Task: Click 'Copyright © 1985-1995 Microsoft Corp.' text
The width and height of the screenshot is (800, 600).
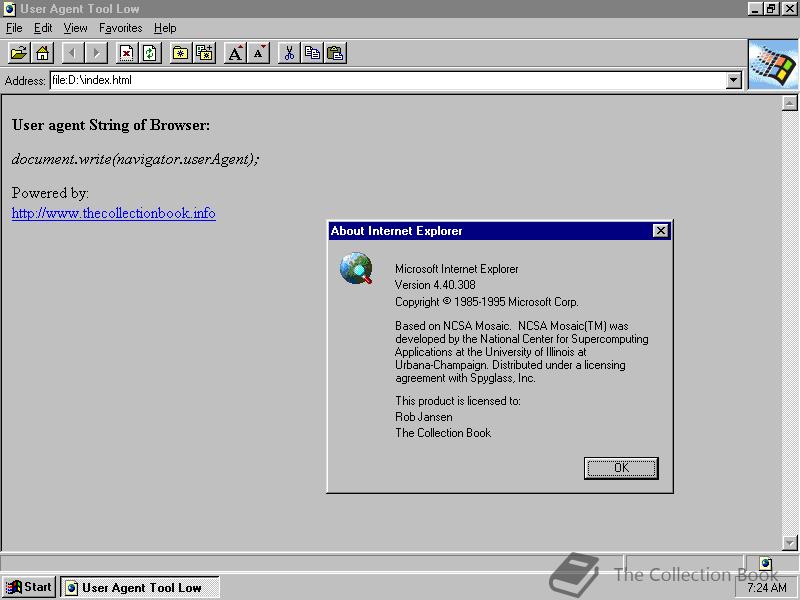Action: pyautogui.click(x=487, y=302)
